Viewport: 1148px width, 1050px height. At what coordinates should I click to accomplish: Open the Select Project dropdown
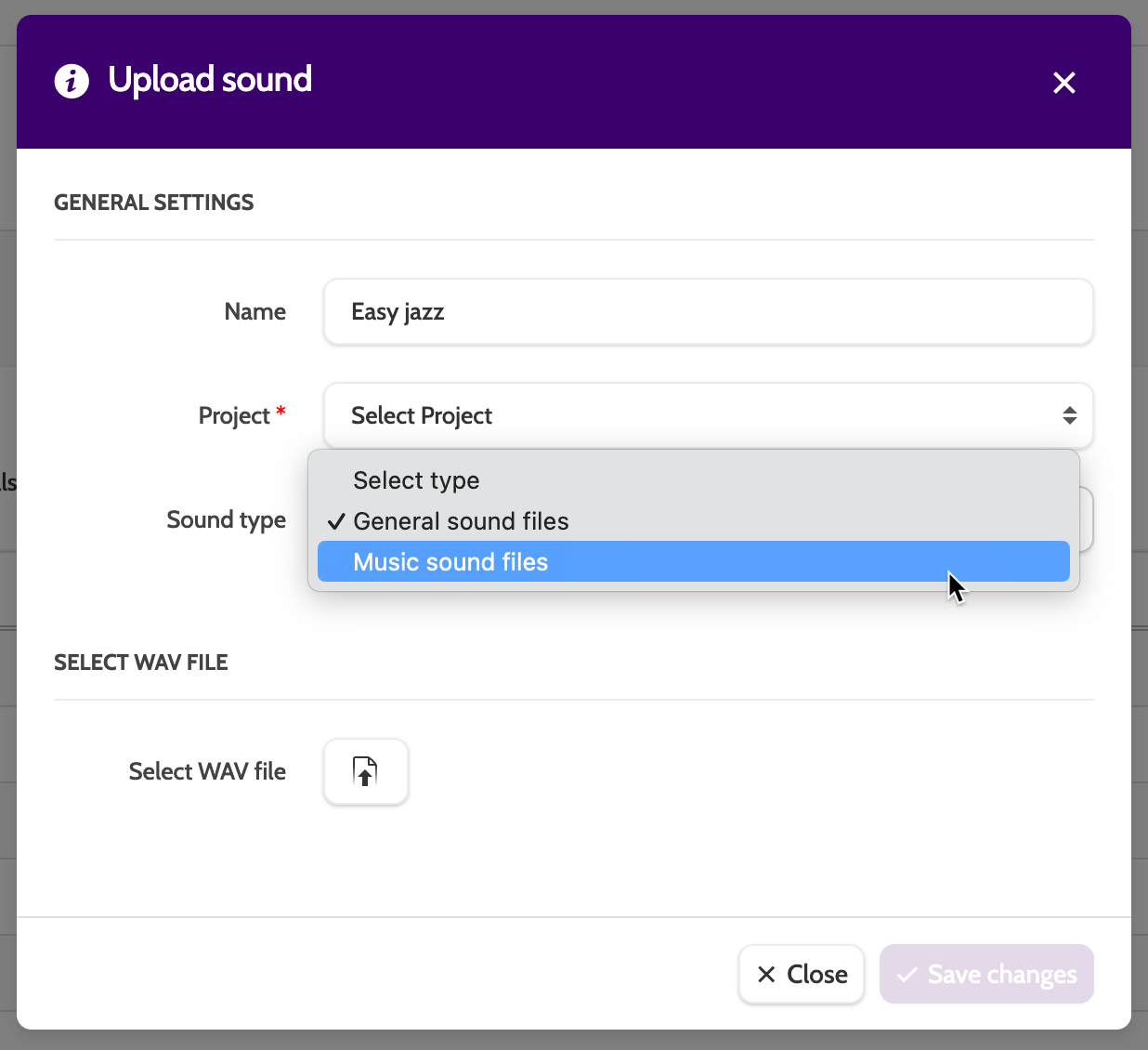707,415
